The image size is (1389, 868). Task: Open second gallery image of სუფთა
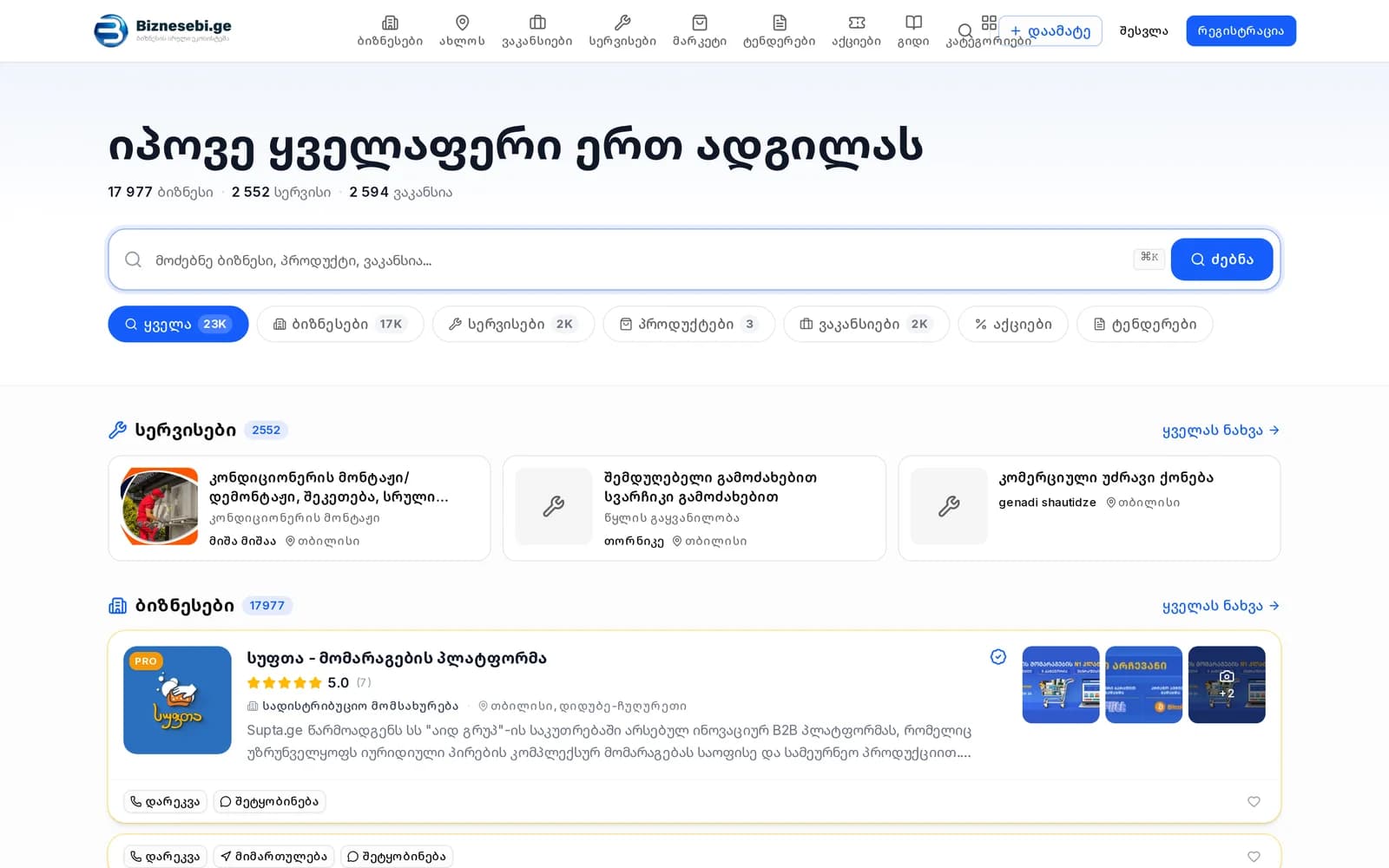point(1143,685)
